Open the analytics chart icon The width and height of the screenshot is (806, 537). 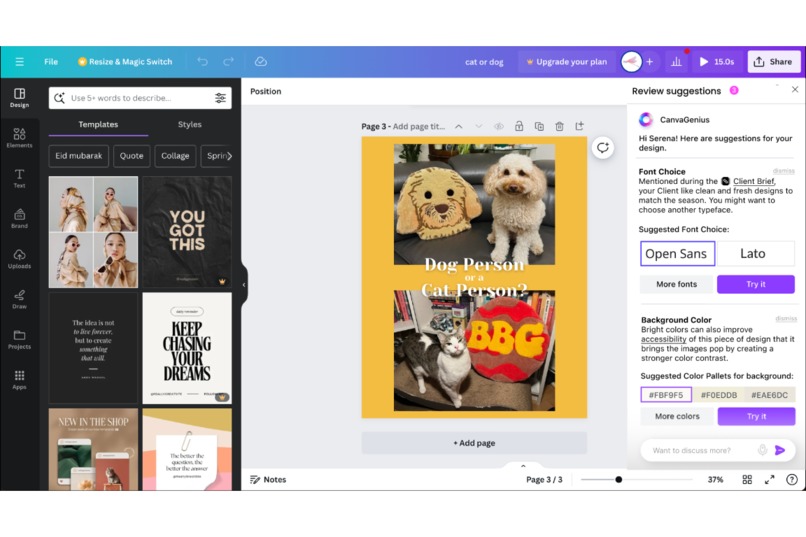[x=676, y=62]
